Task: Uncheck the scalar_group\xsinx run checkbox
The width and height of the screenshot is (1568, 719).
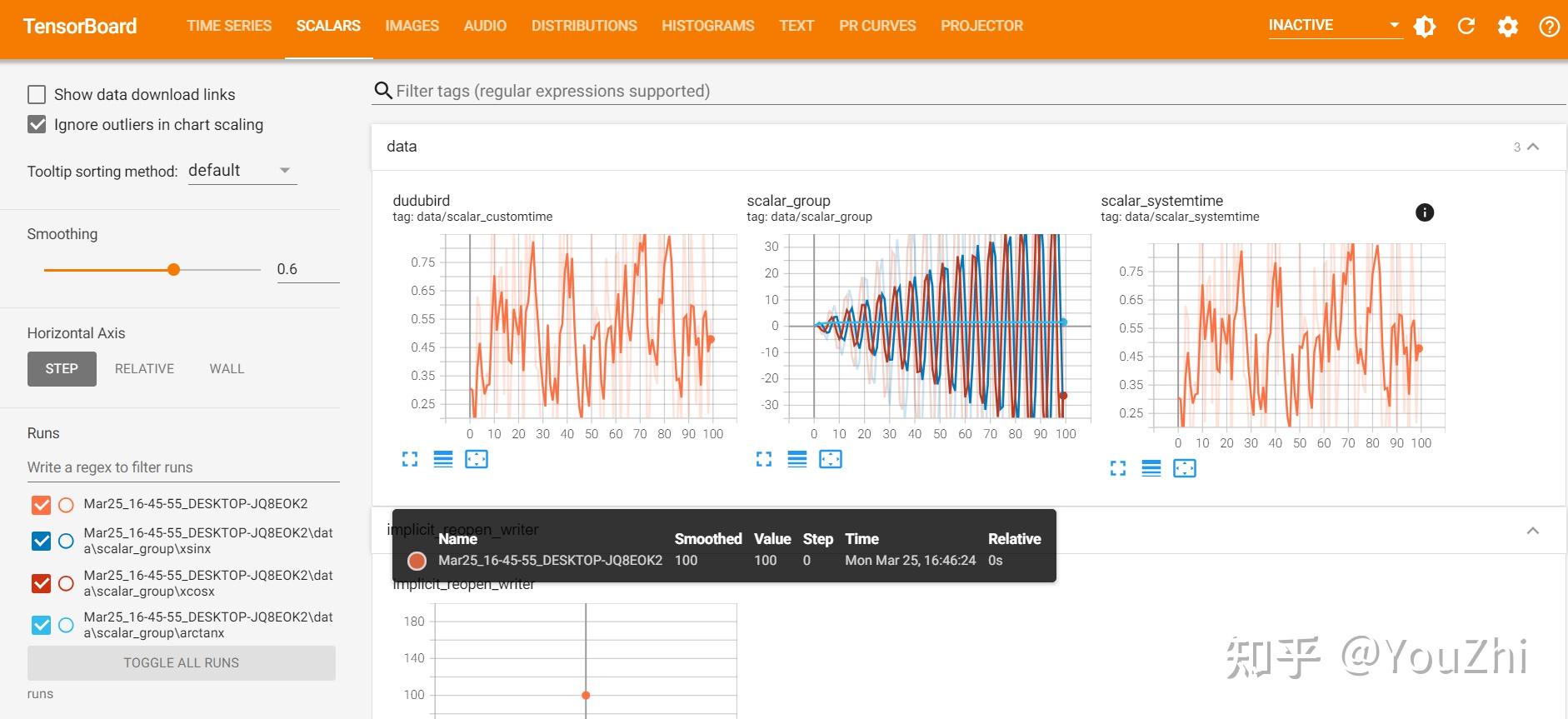Action: coord(41,541)
